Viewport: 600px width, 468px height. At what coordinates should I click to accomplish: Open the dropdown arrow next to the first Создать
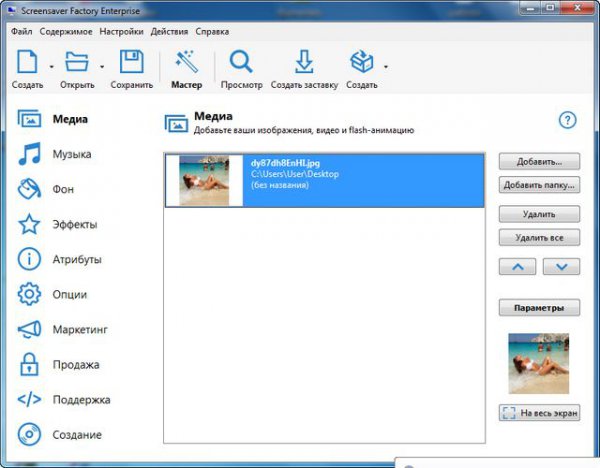(51, 67)
